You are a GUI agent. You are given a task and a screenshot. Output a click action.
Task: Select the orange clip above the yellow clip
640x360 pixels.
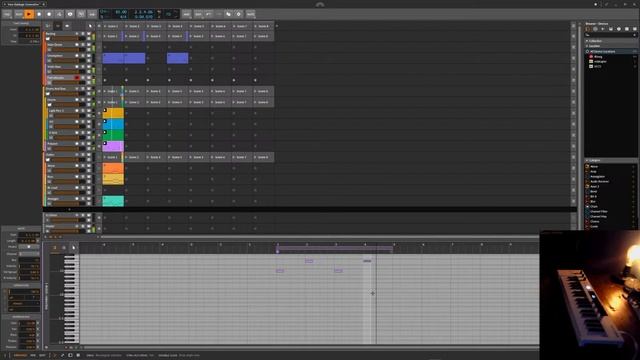tap(113, 168)
